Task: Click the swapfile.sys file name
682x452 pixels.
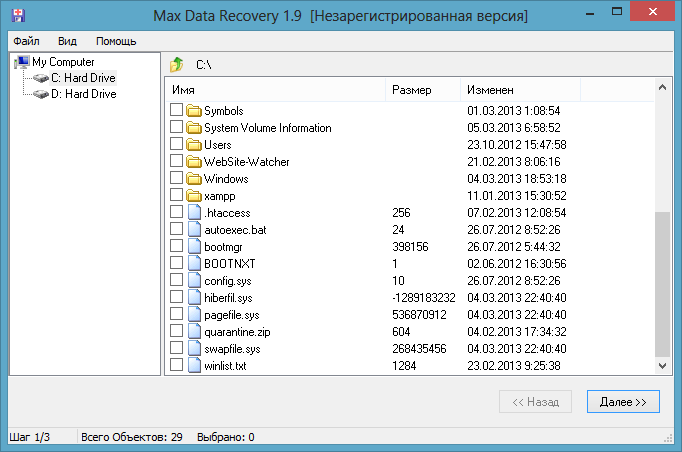Action: click(x=232, y=349)
